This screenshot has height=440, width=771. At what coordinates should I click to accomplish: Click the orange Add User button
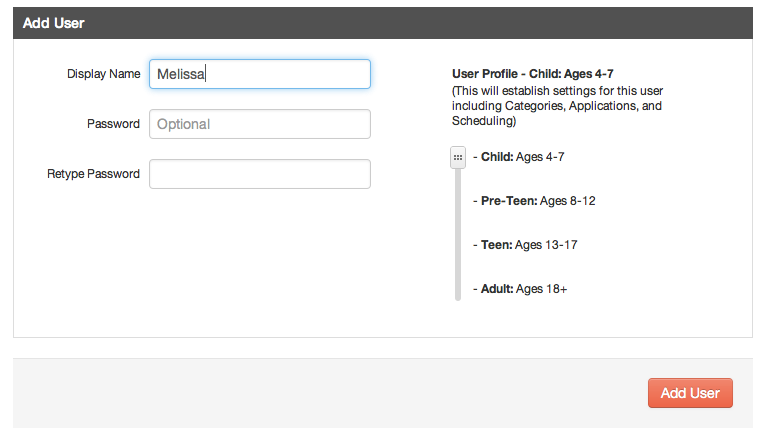pyautogui.click(x=690, y=393)
